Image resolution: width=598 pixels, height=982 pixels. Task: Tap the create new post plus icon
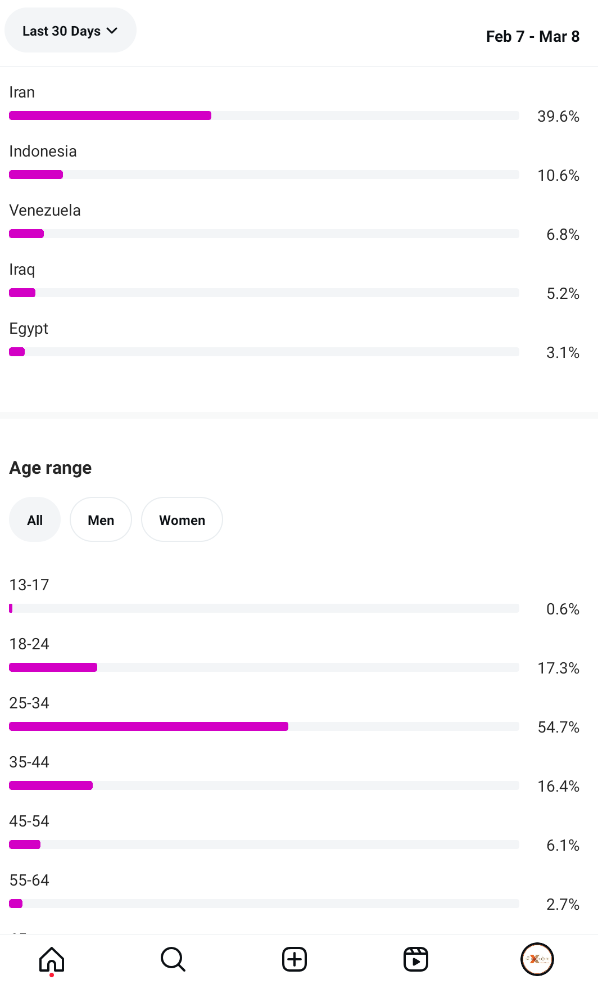pos(294,959)
